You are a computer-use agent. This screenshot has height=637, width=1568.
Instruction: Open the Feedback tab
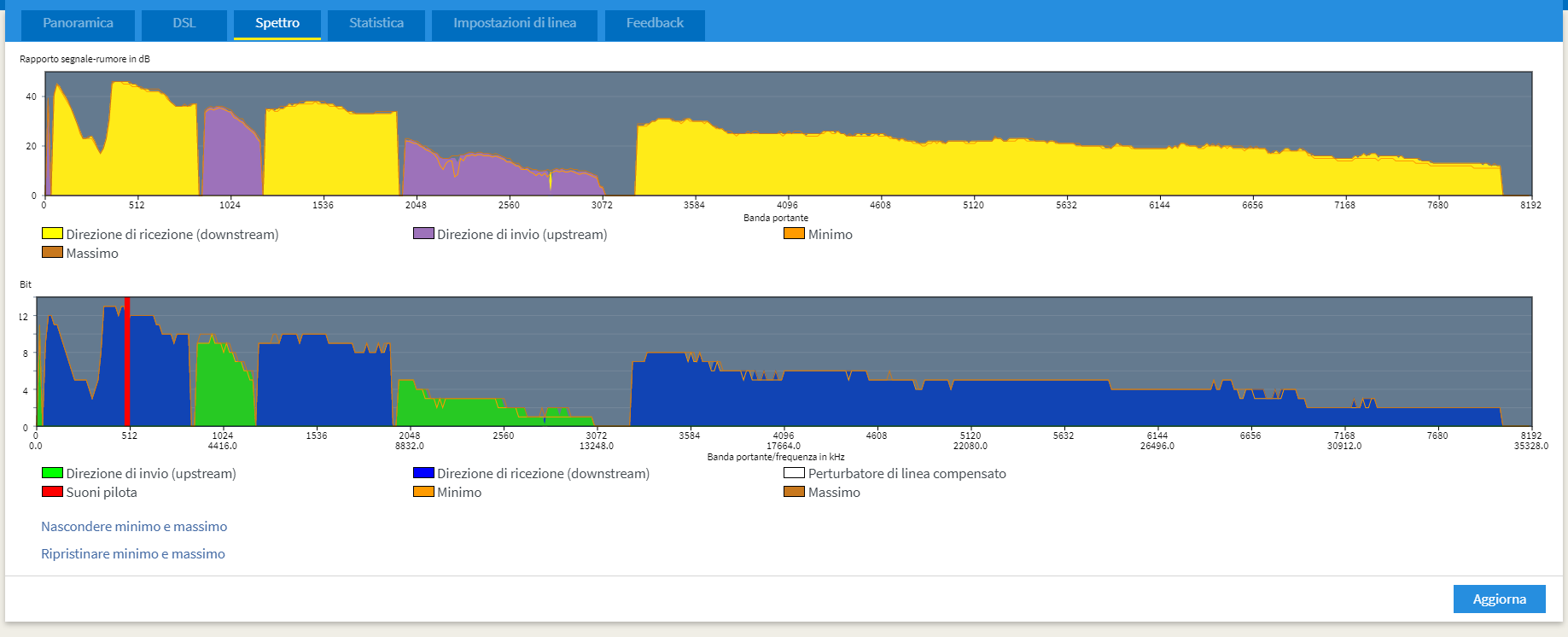[655, 24]
